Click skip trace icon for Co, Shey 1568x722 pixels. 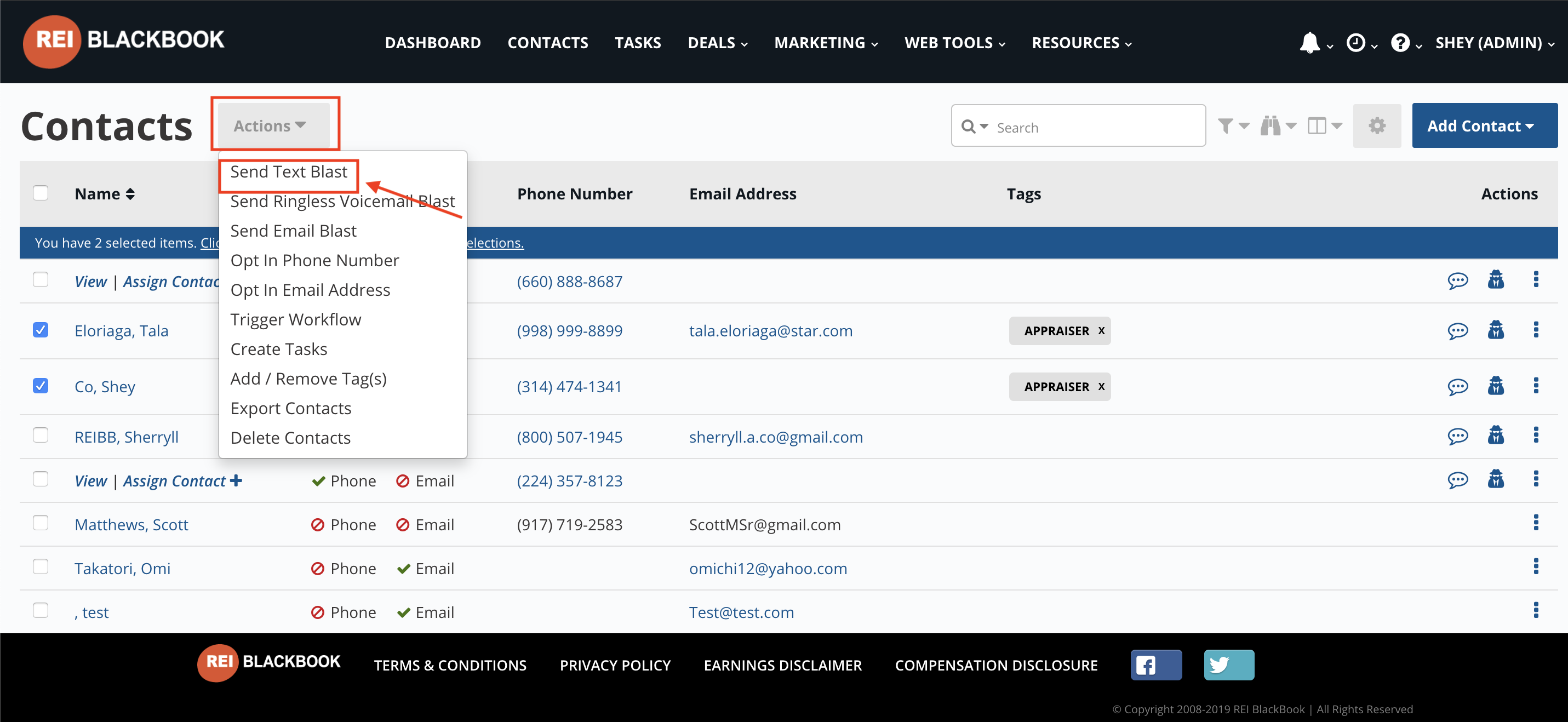1496,385
